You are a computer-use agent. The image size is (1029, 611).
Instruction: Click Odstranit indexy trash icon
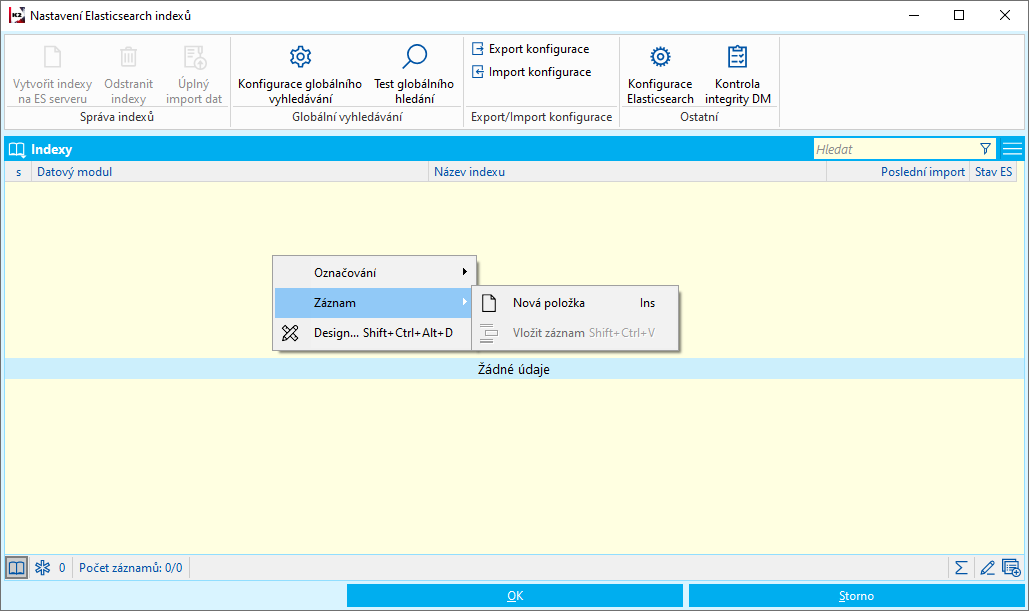click(x=129, y=57)
